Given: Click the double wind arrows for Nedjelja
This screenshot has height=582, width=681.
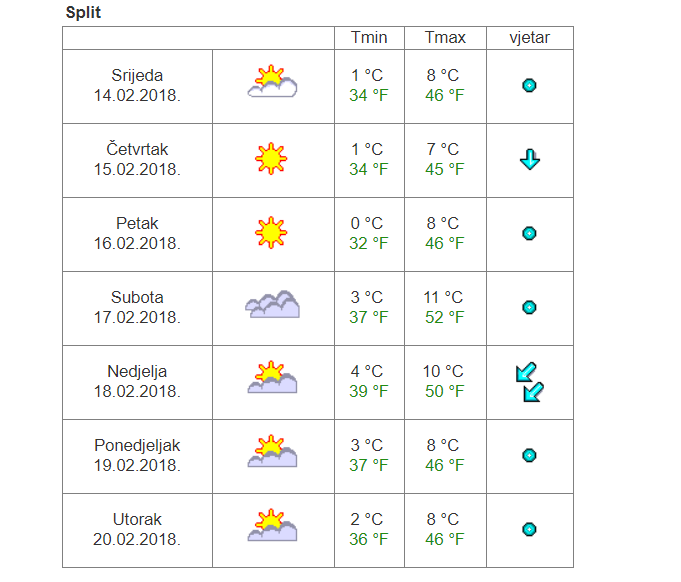Looking at the screenshot, I should click(530, 382).
